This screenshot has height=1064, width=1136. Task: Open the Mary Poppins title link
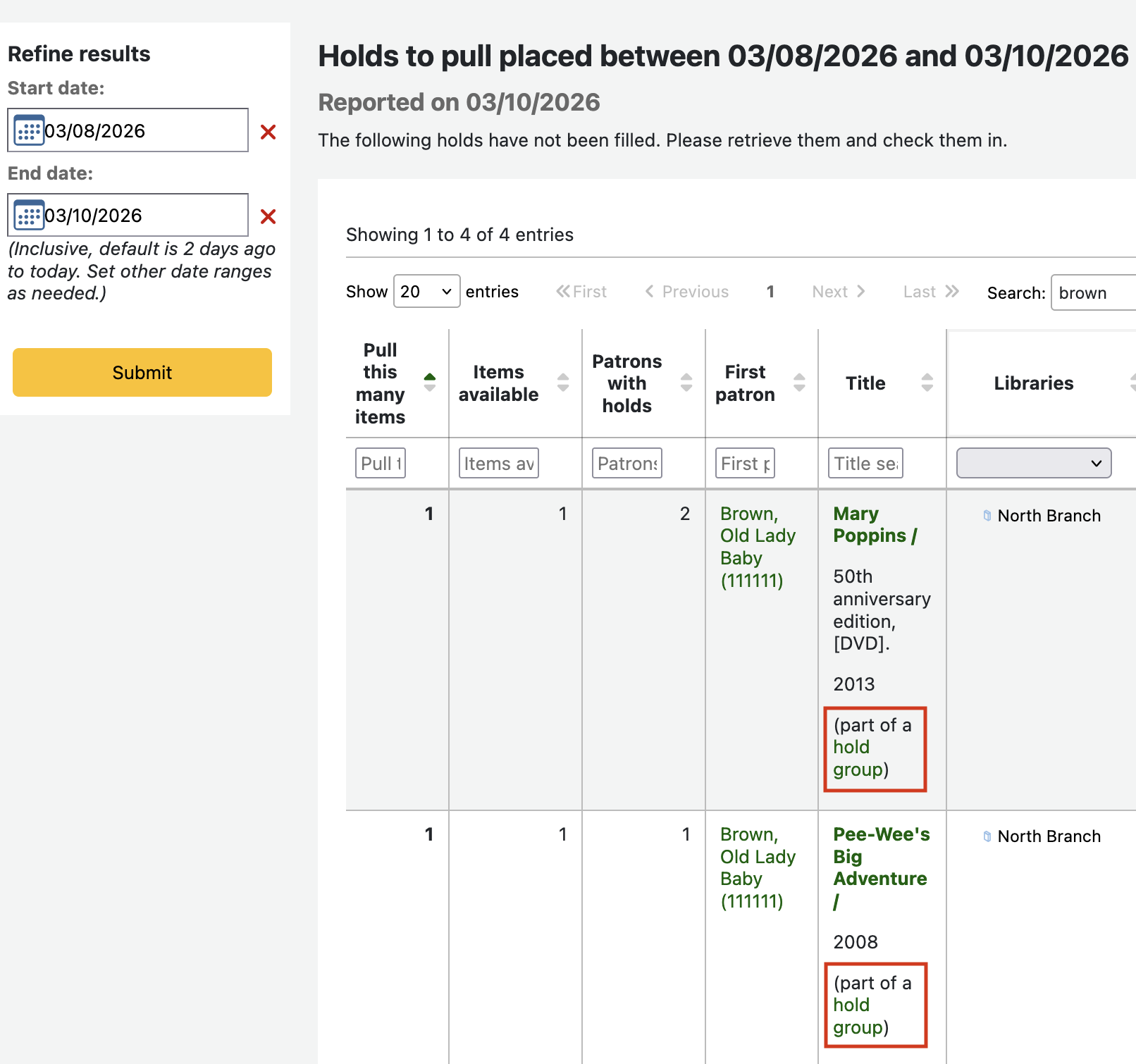tap(874, 525)
